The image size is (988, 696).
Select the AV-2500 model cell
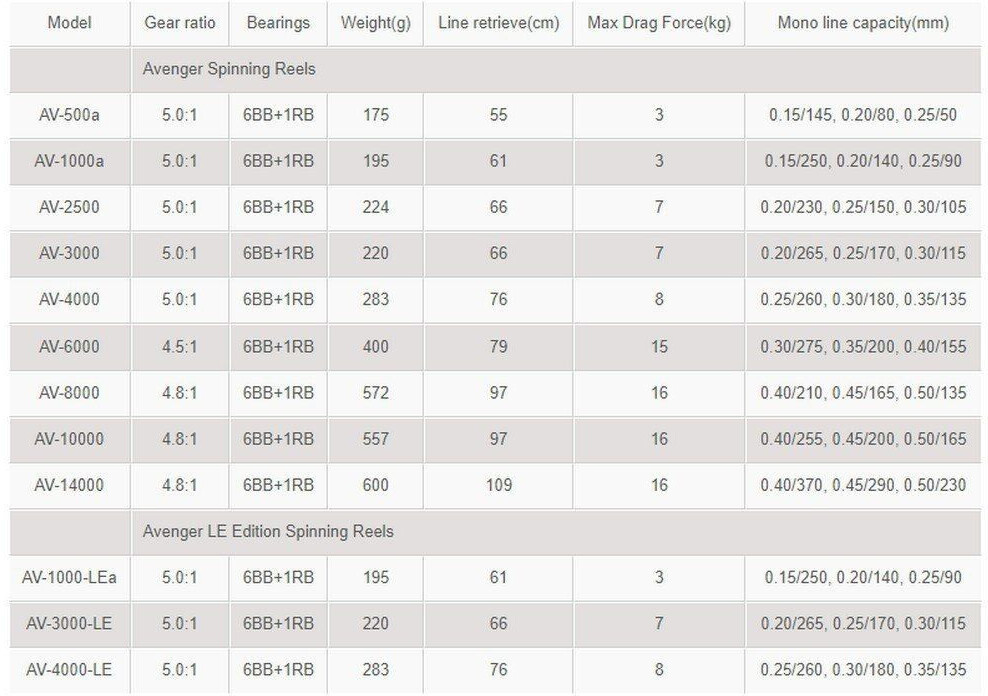tap(69, 207)
